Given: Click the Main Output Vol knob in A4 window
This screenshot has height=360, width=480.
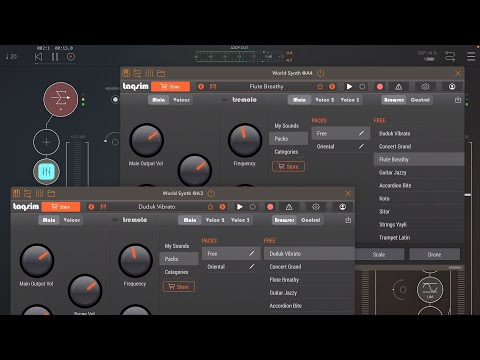Looking at the screenshot, I should 146,140.
